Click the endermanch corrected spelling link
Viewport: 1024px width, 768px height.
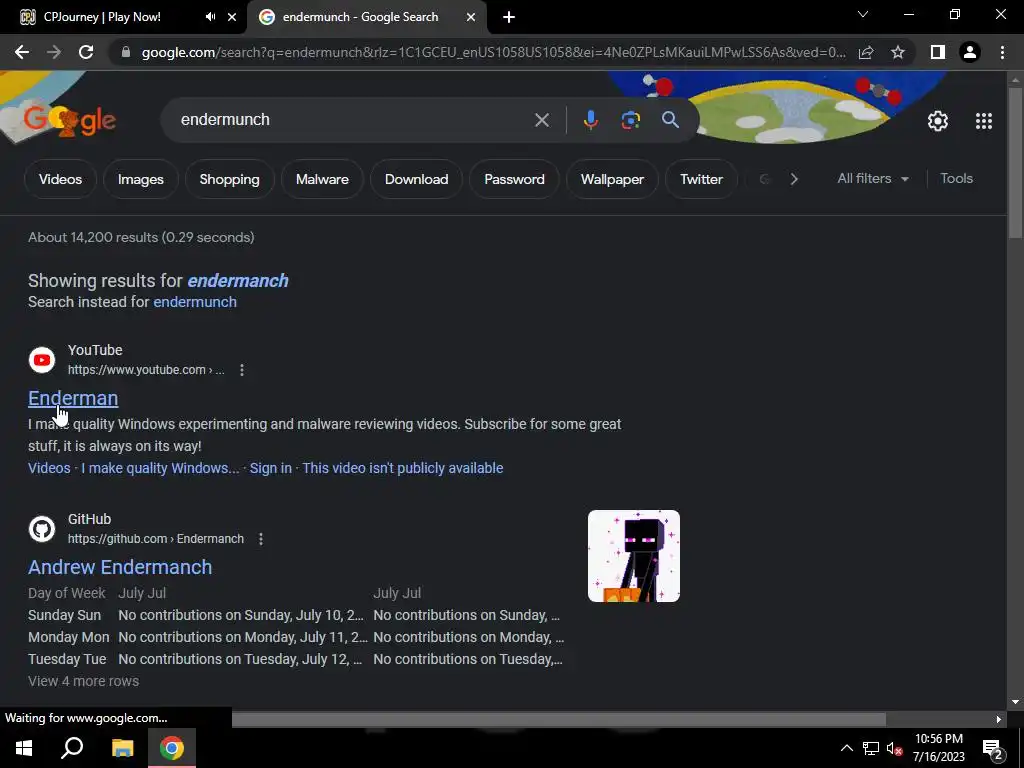[238, 280]
